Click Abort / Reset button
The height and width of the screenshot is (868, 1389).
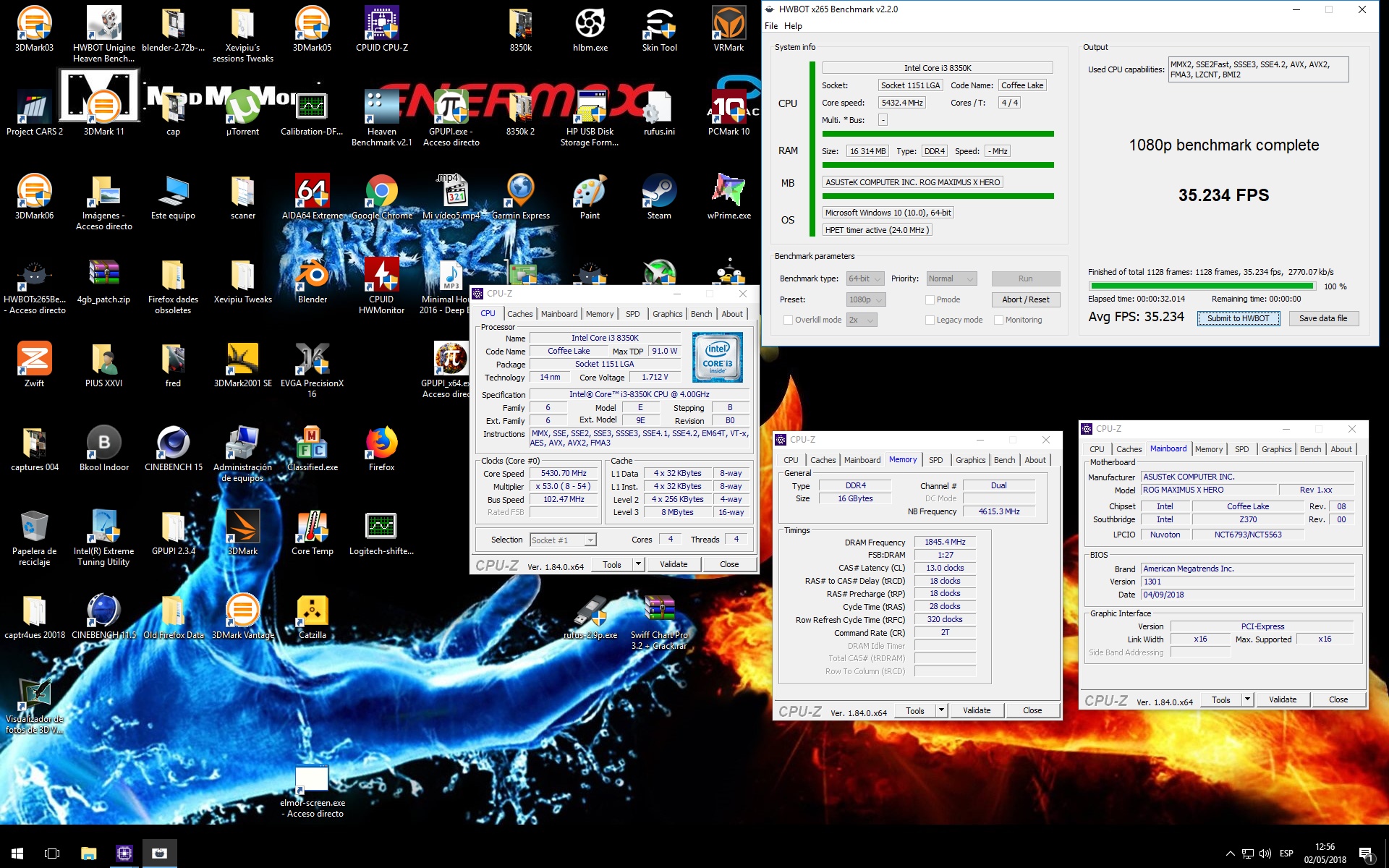[x=1025, y=299]
